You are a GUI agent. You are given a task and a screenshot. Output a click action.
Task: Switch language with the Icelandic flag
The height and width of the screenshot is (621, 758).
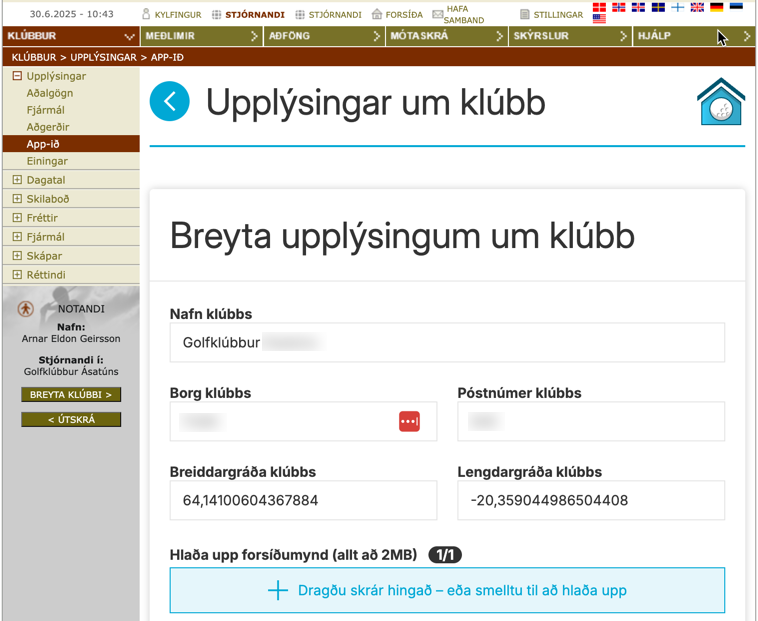(638, 7)
